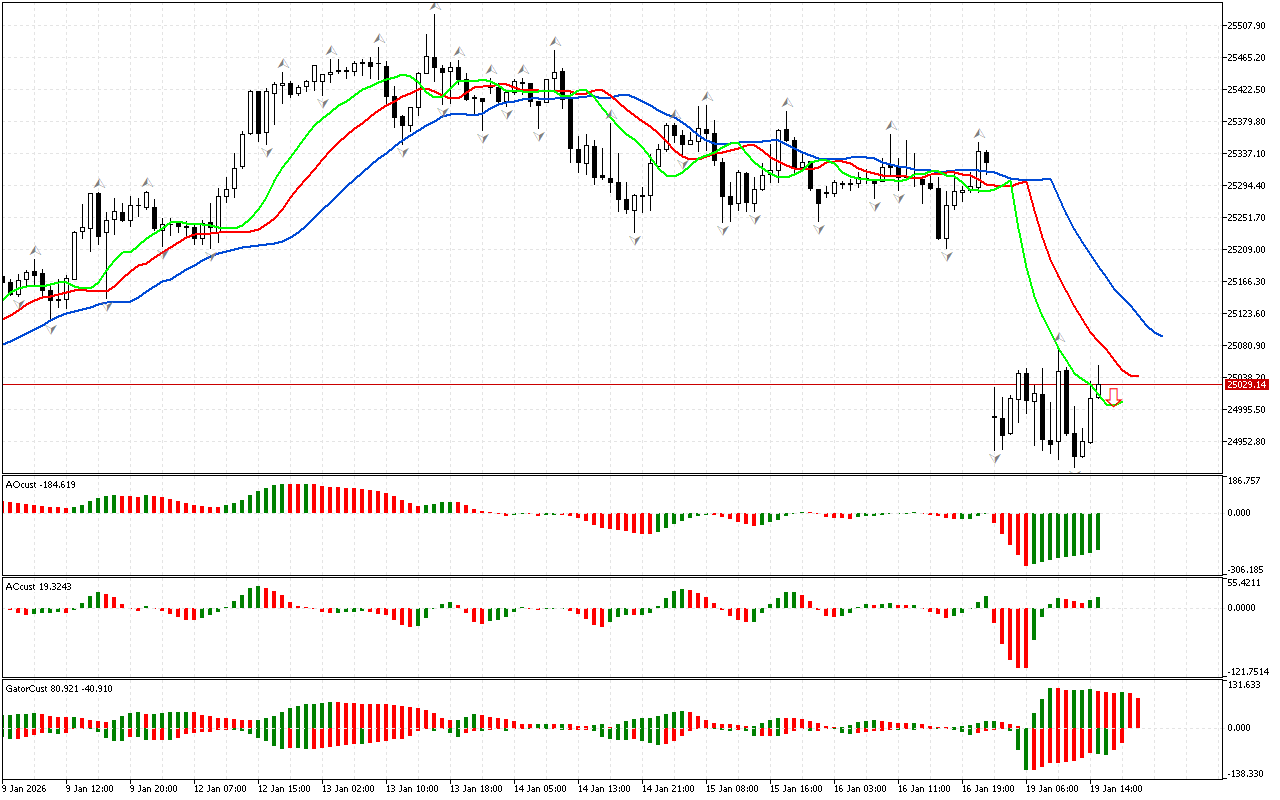Click the red down arrow sell signal
Image resolution: width=1280 pixels, height=800 pixels.
(1112, 394)
